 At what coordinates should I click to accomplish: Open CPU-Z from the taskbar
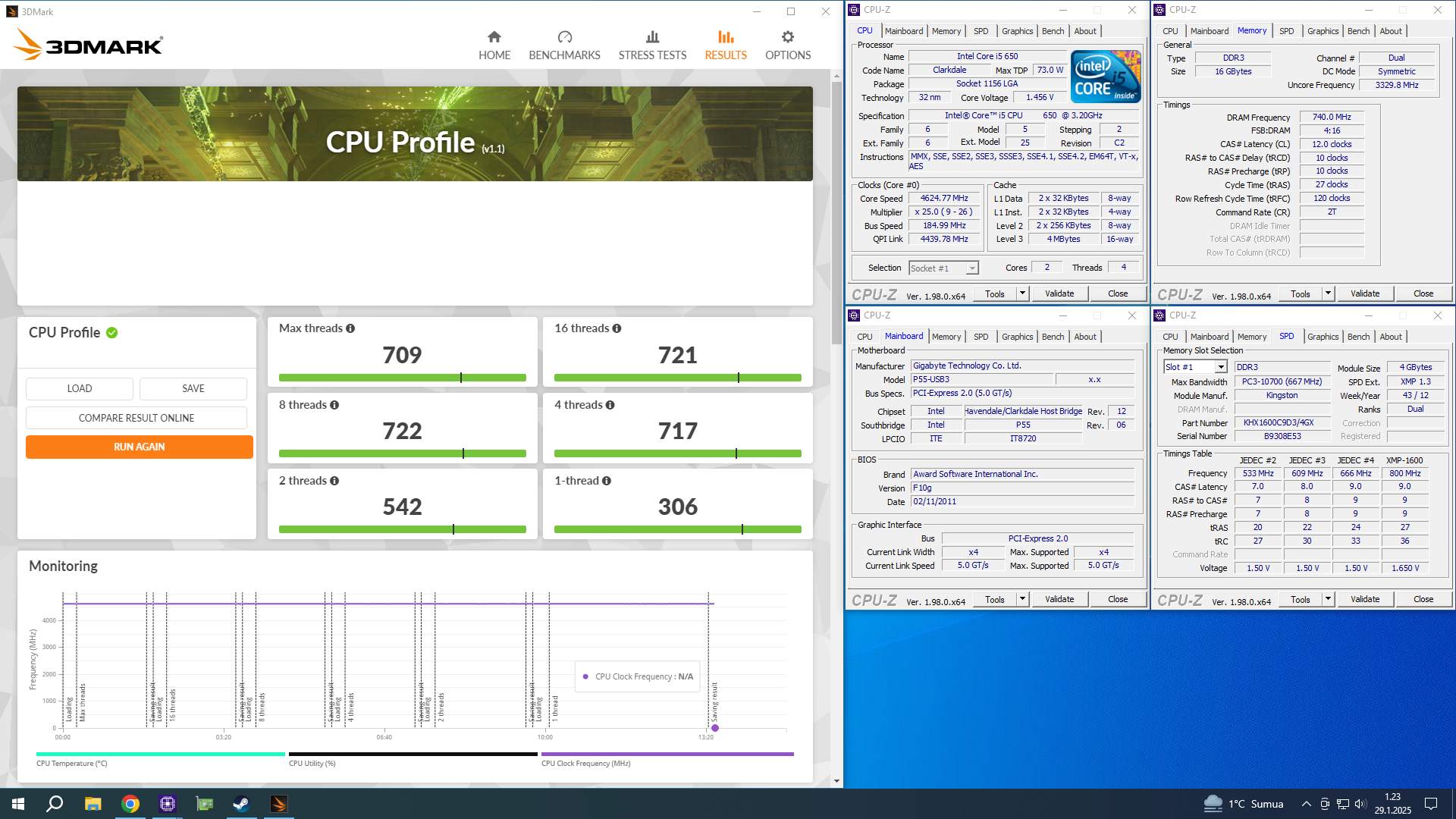168,804
